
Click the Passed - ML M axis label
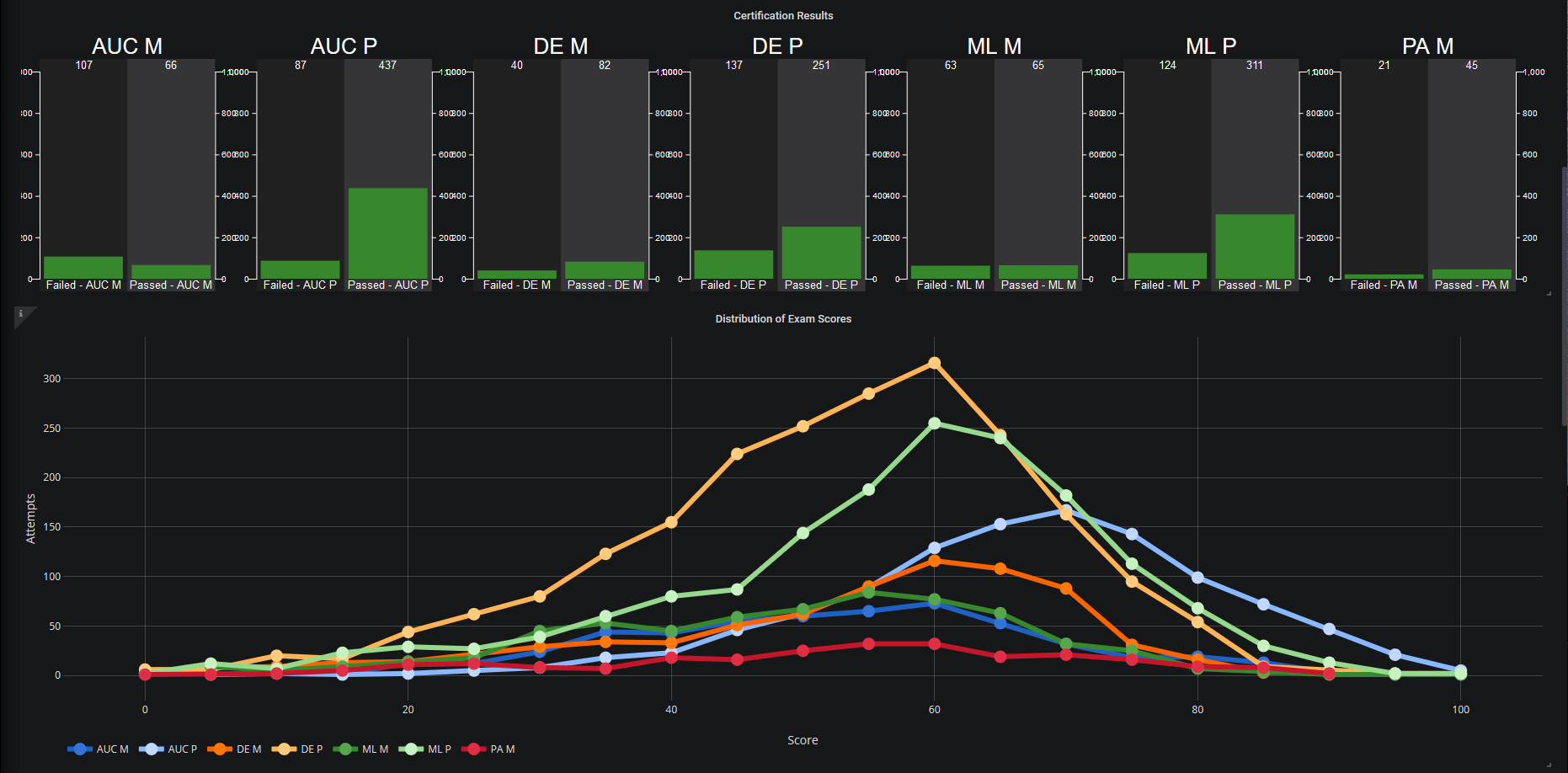click(x=1038, y=285)
